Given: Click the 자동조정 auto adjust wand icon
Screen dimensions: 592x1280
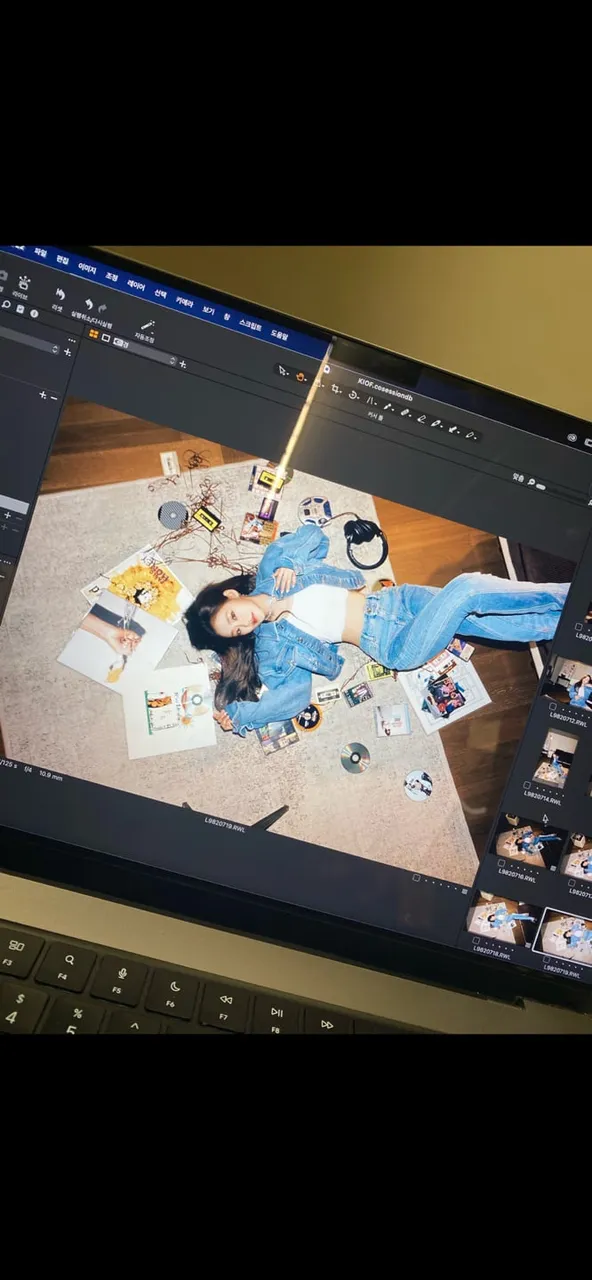Looking at the screenshot, I should [x=147, y=326].
